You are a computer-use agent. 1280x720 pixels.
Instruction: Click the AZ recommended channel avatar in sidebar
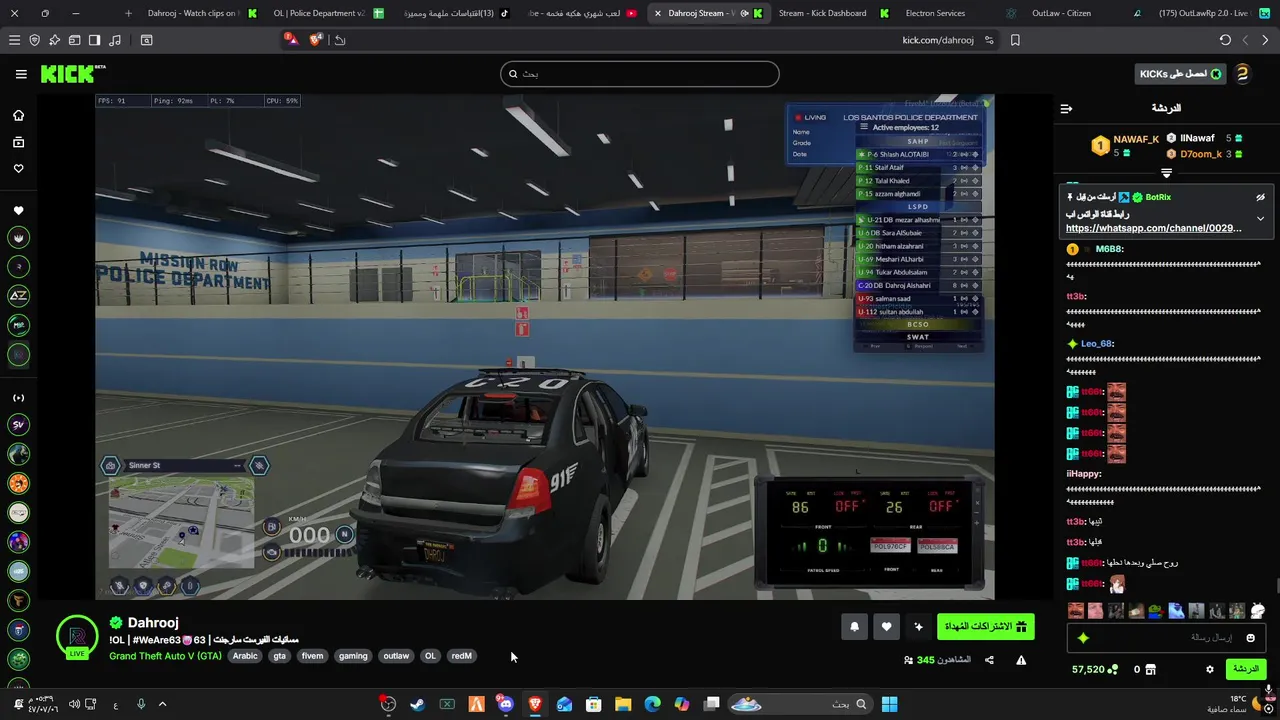(18, 295)
